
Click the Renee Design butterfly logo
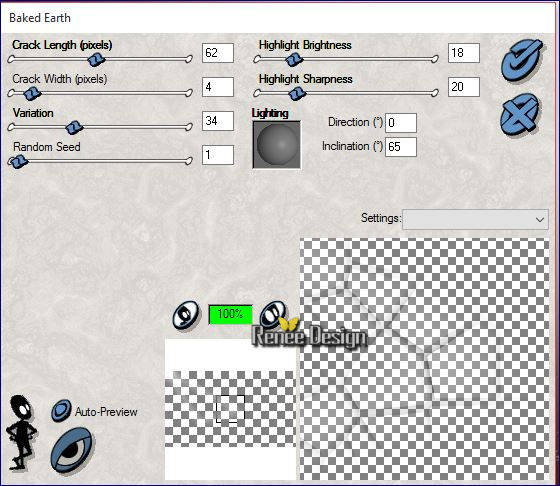click(x=309, y=334)
